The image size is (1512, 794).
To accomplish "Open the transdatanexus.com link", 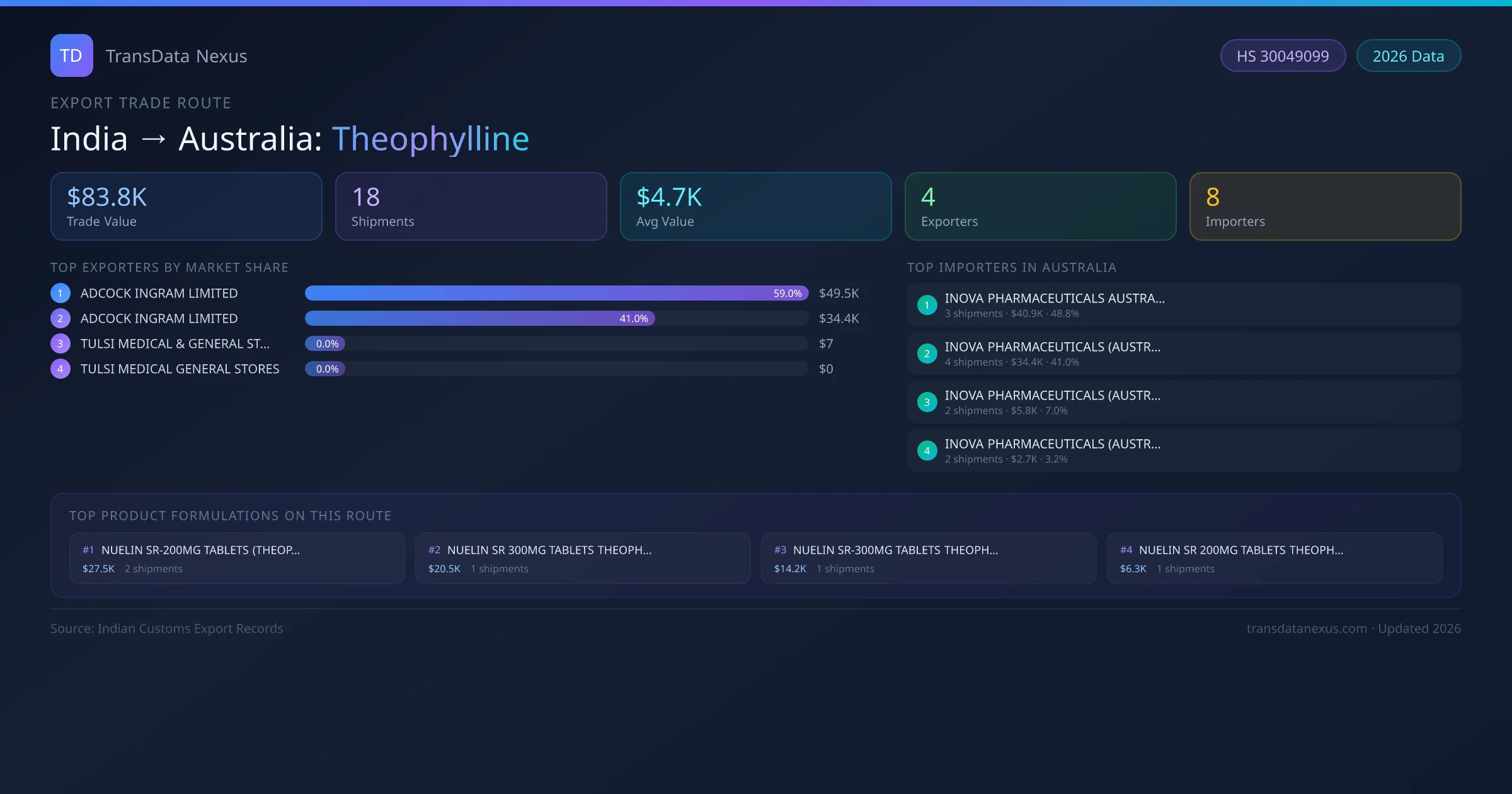I will click(x=1305, y=628).
